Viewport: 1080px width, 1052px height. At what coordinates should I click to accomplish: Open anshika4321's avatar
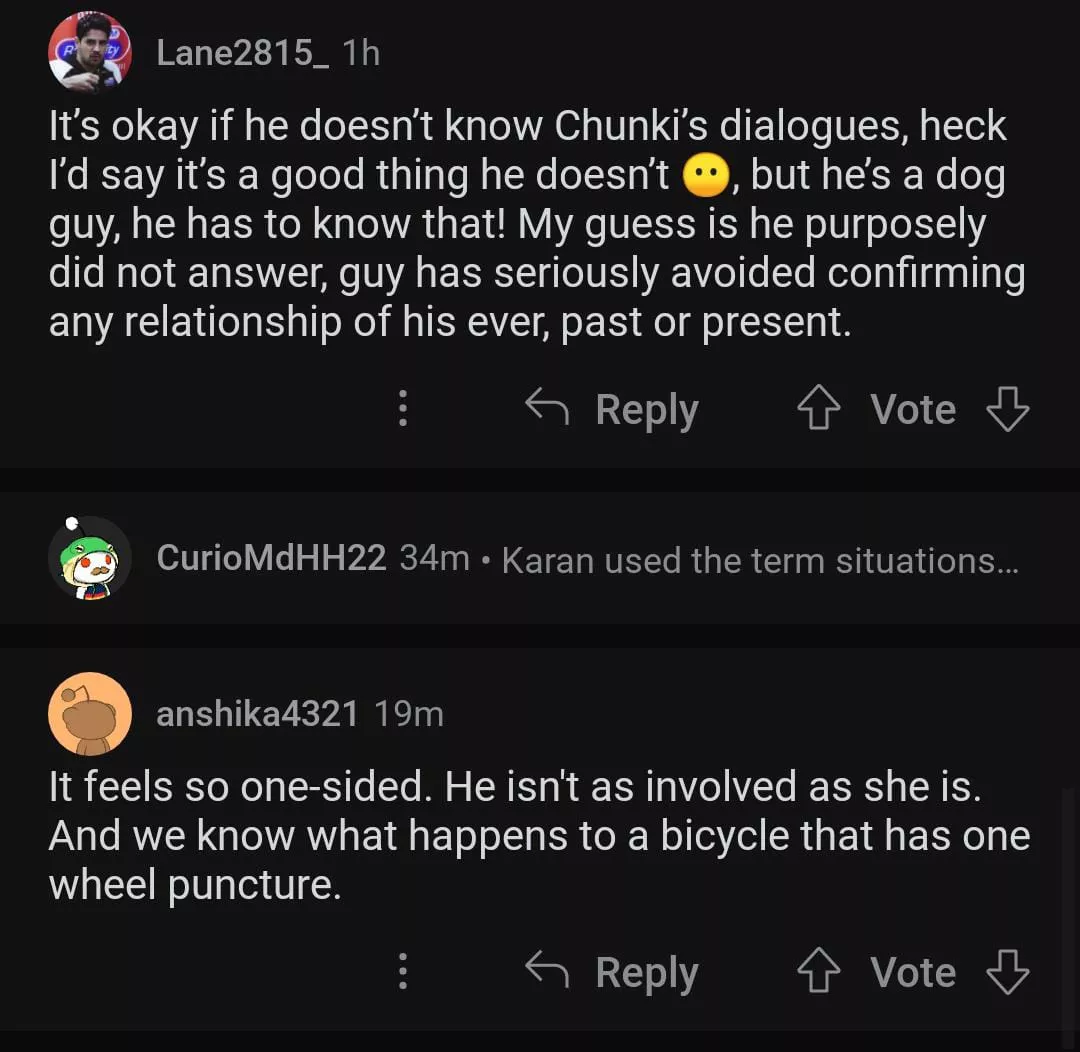pos(90,714)
